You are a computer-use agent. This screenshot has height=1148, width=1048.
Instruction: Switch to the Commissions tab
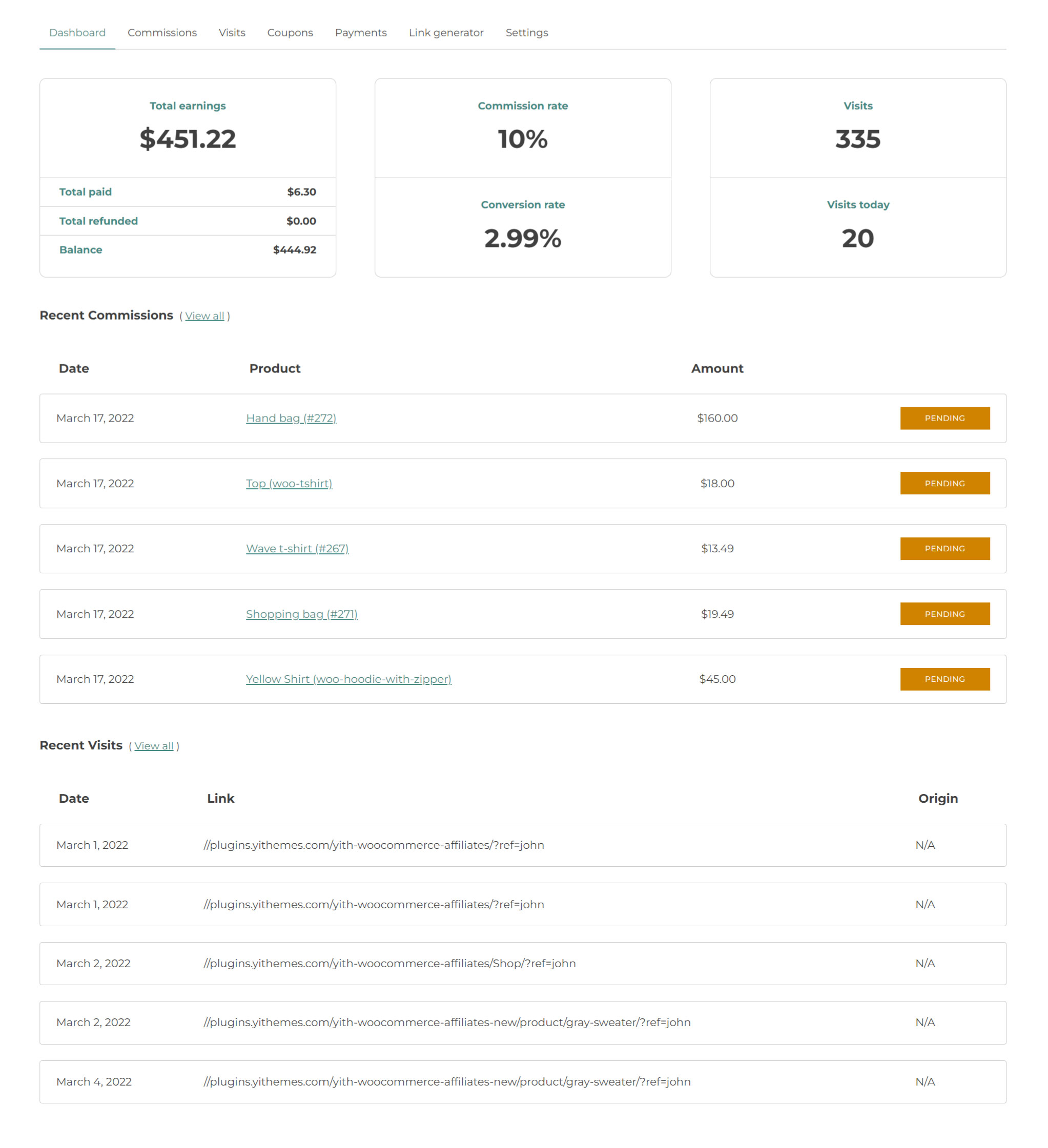click(x=162, y=32)
